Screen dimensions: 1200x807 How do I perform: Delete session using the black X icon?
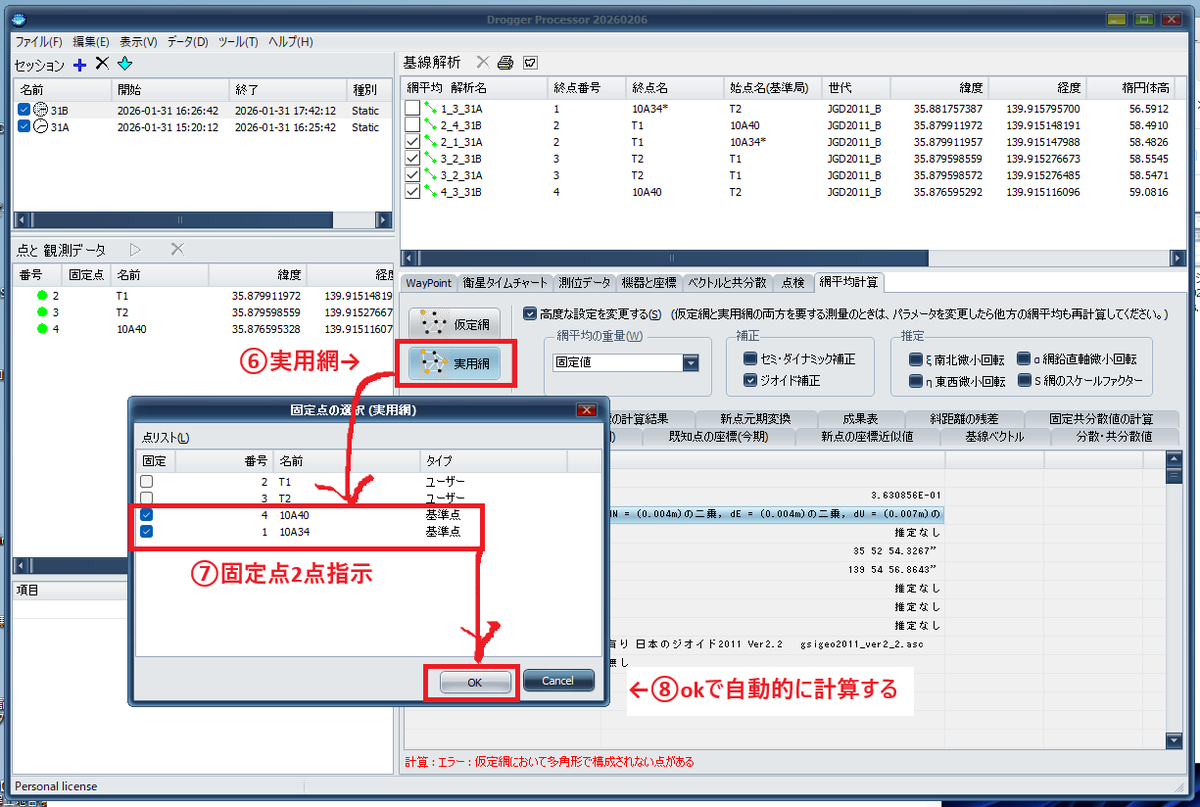tap(101, 65)
